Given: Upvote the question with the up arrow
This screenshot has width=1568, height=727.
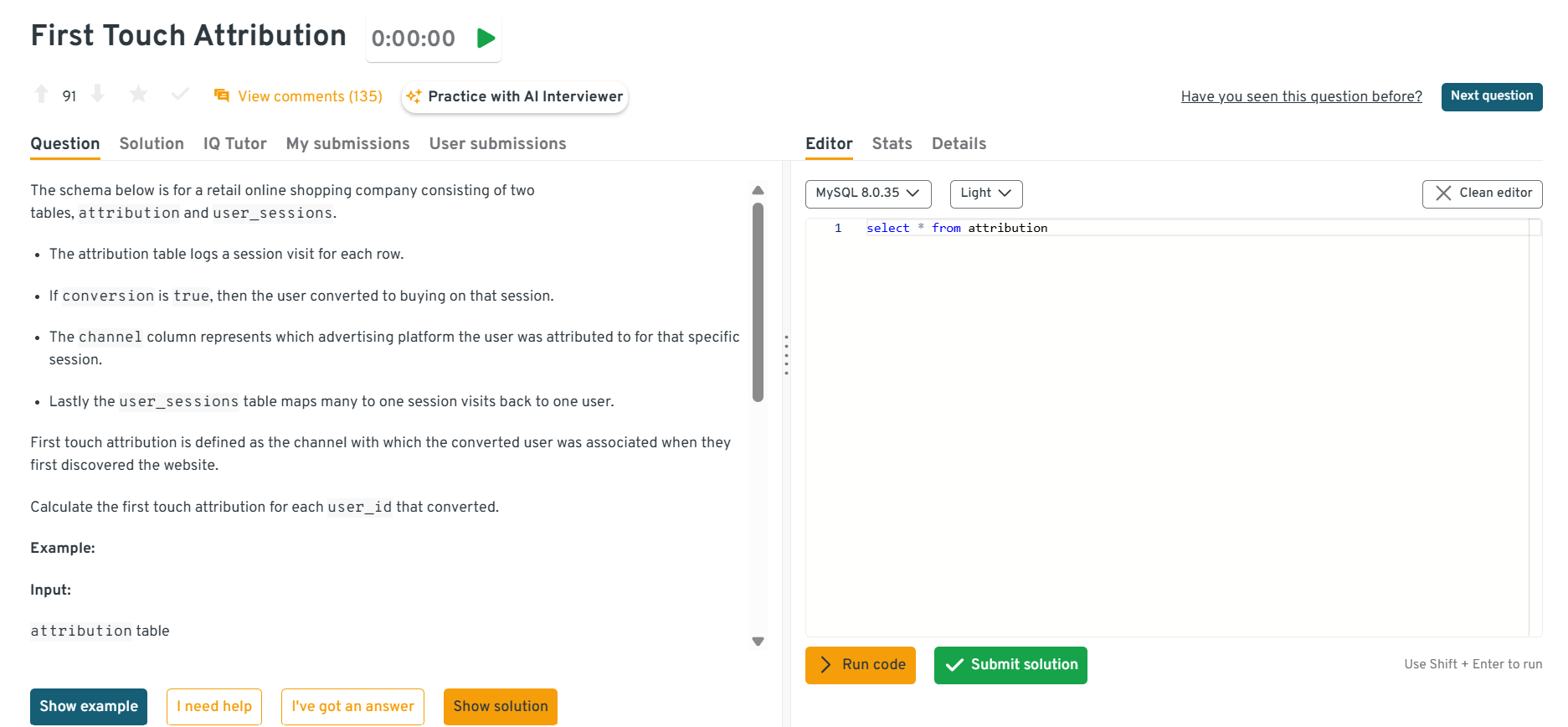Looking at the screenshot, I should [x=41, y=95].
